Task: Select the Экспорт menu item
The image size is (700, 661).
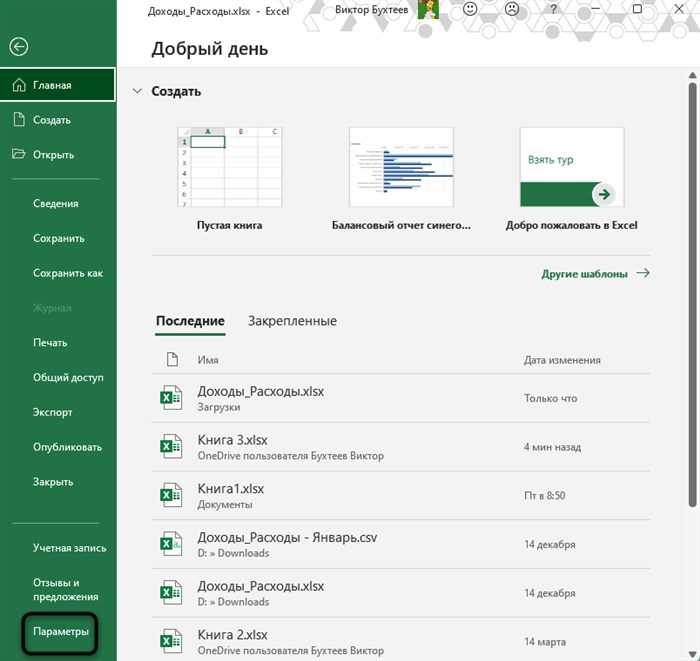Action: pyautogui.click(x=52, y=412)
